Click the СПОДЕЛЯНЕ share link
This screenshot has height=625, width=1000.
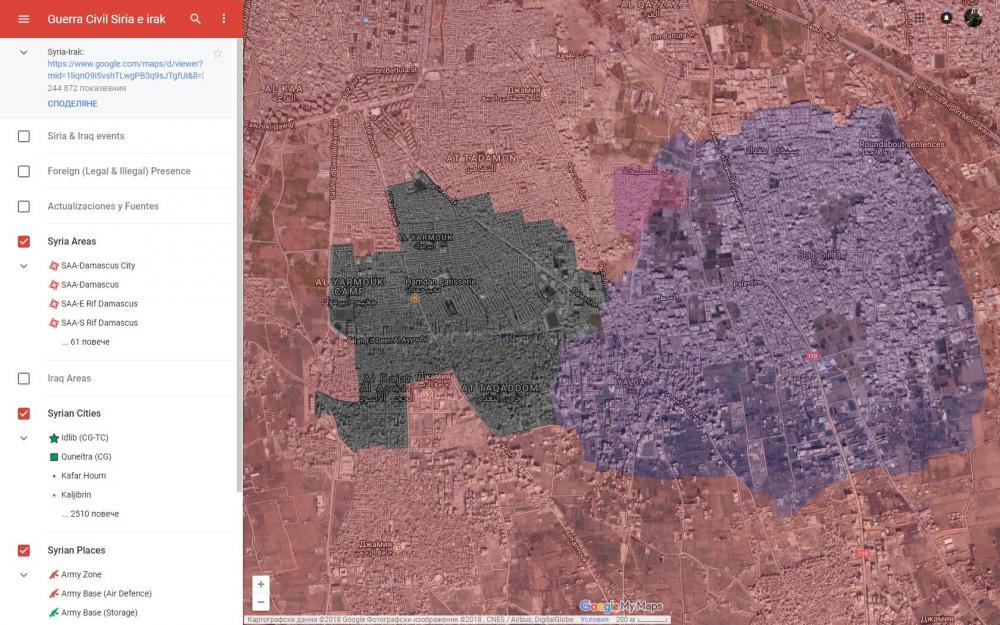[x=72, y=104]
